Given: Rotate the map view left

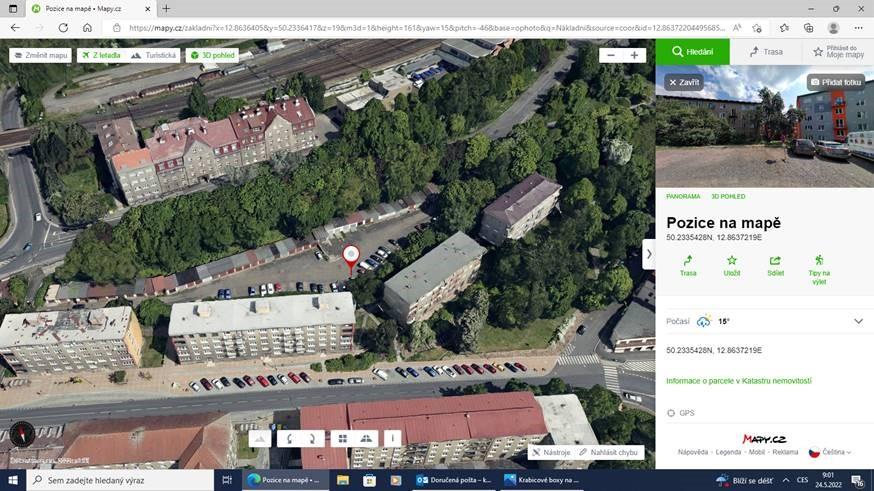Looking at the screenshot, I should (289, 438).
